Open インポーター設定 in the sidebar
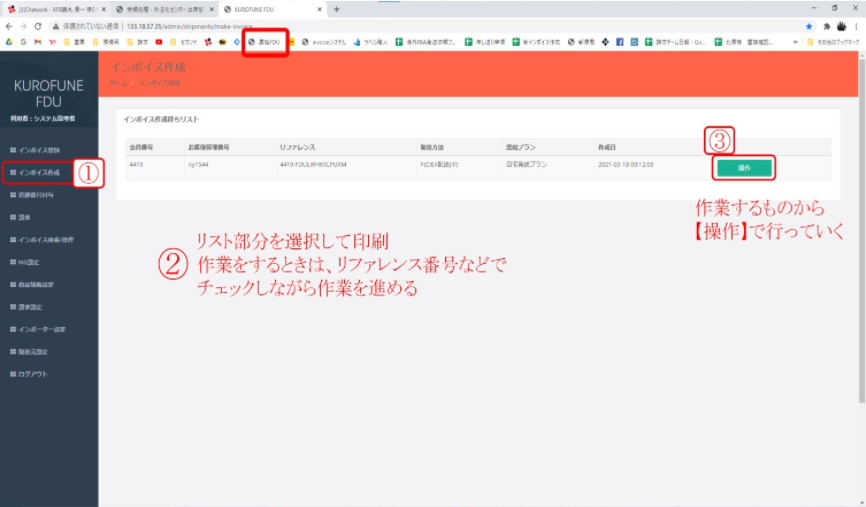866x507 pixels. coord(38,330)
